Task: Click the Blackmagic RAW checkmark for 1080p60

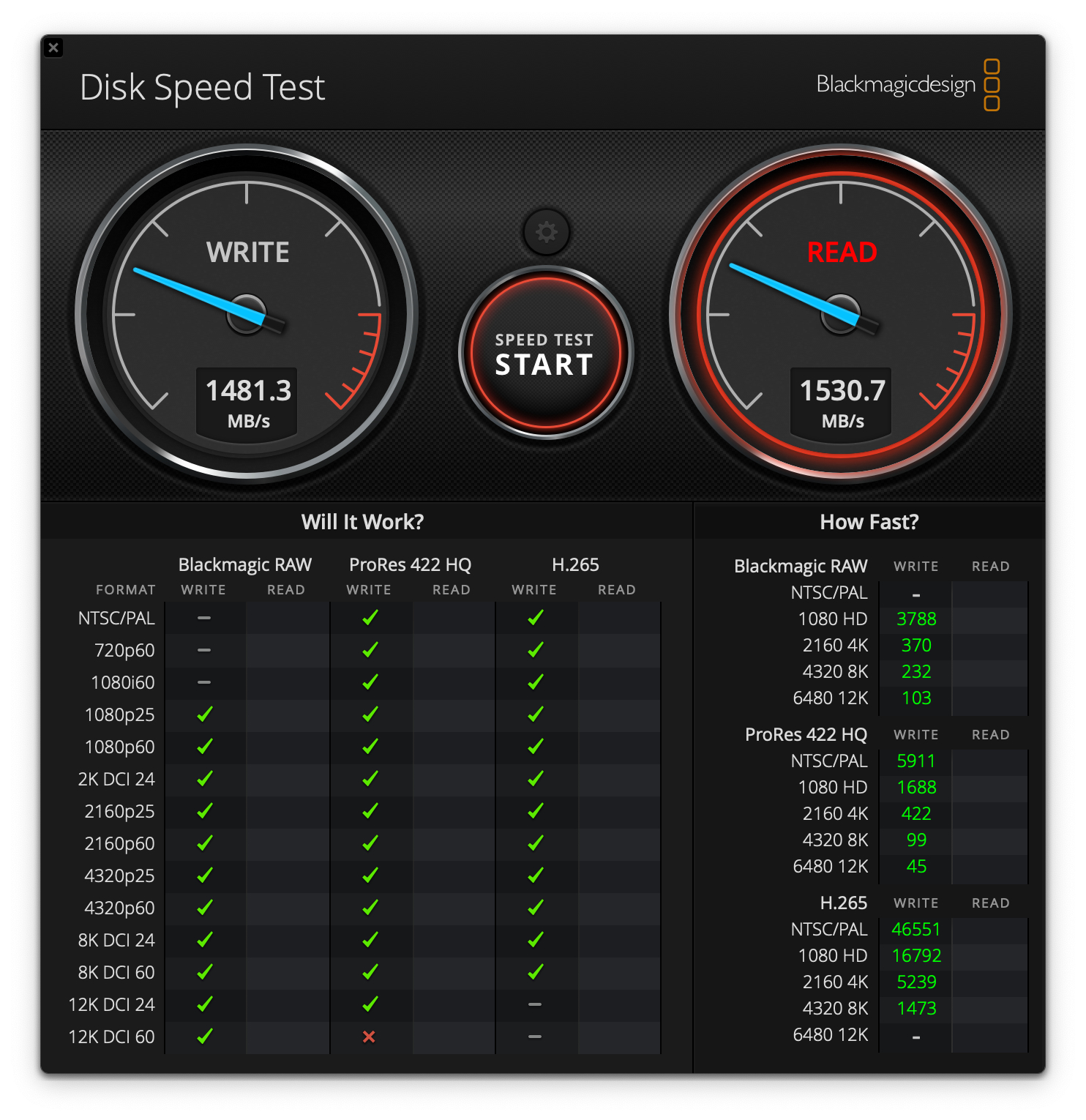Action: coord(205,746)
